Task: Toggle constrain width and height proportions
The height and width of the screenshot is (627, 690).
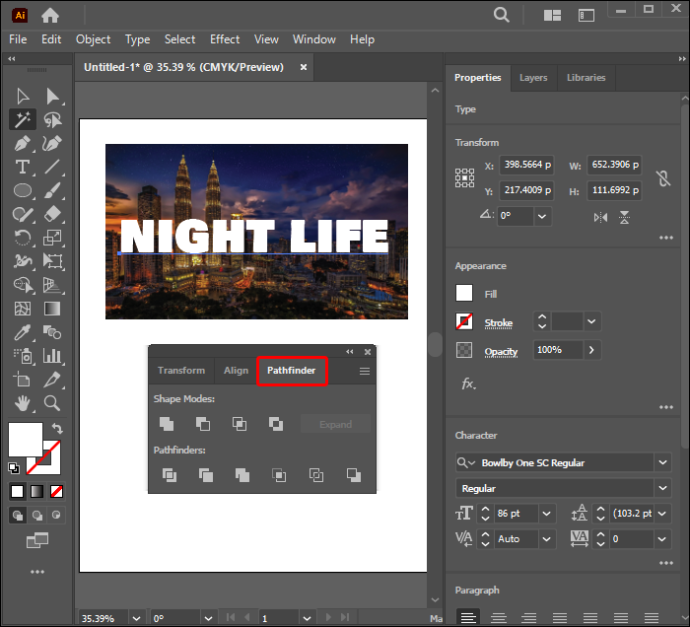Action: 663,179
